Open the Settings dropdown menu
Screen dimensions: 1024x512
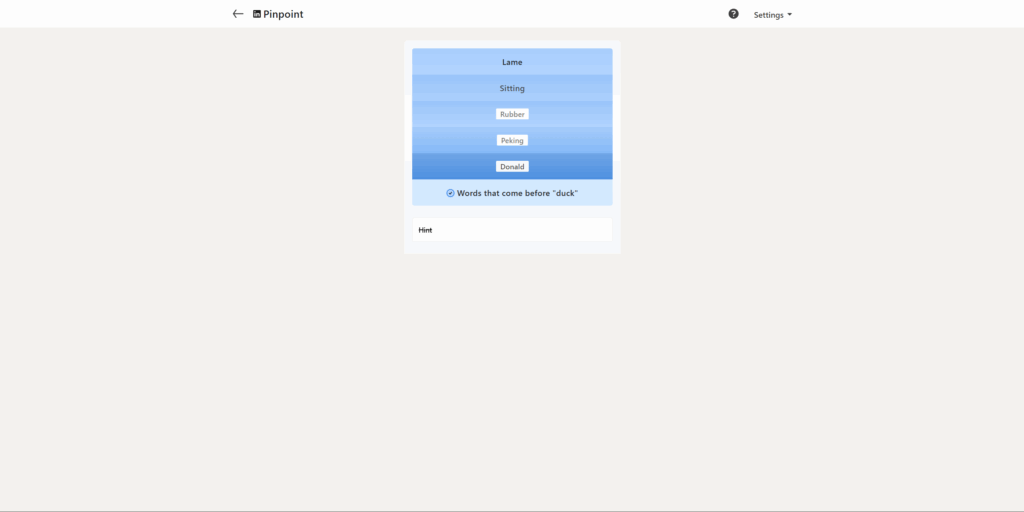click(769, 15)
